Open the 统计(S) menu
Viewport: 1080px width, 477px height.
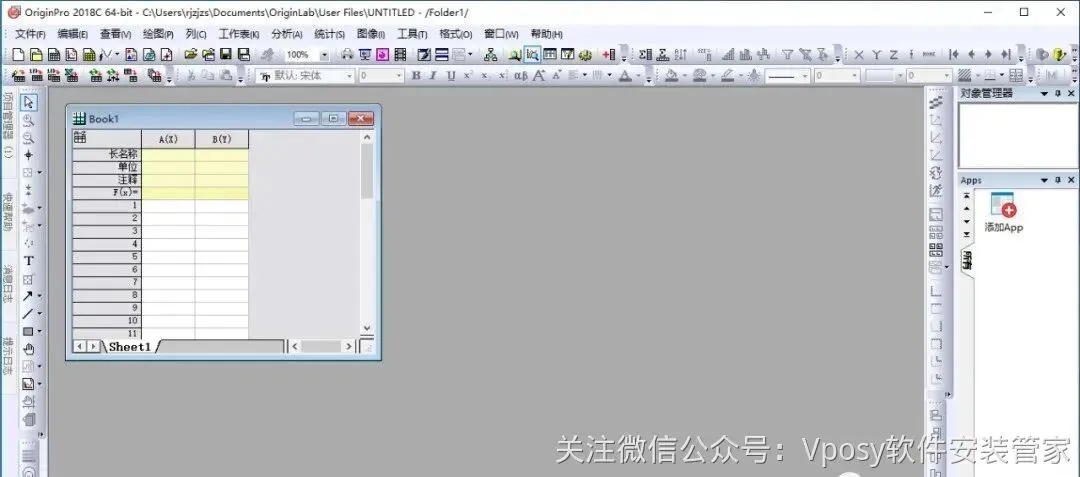click(x=329, y=34)
